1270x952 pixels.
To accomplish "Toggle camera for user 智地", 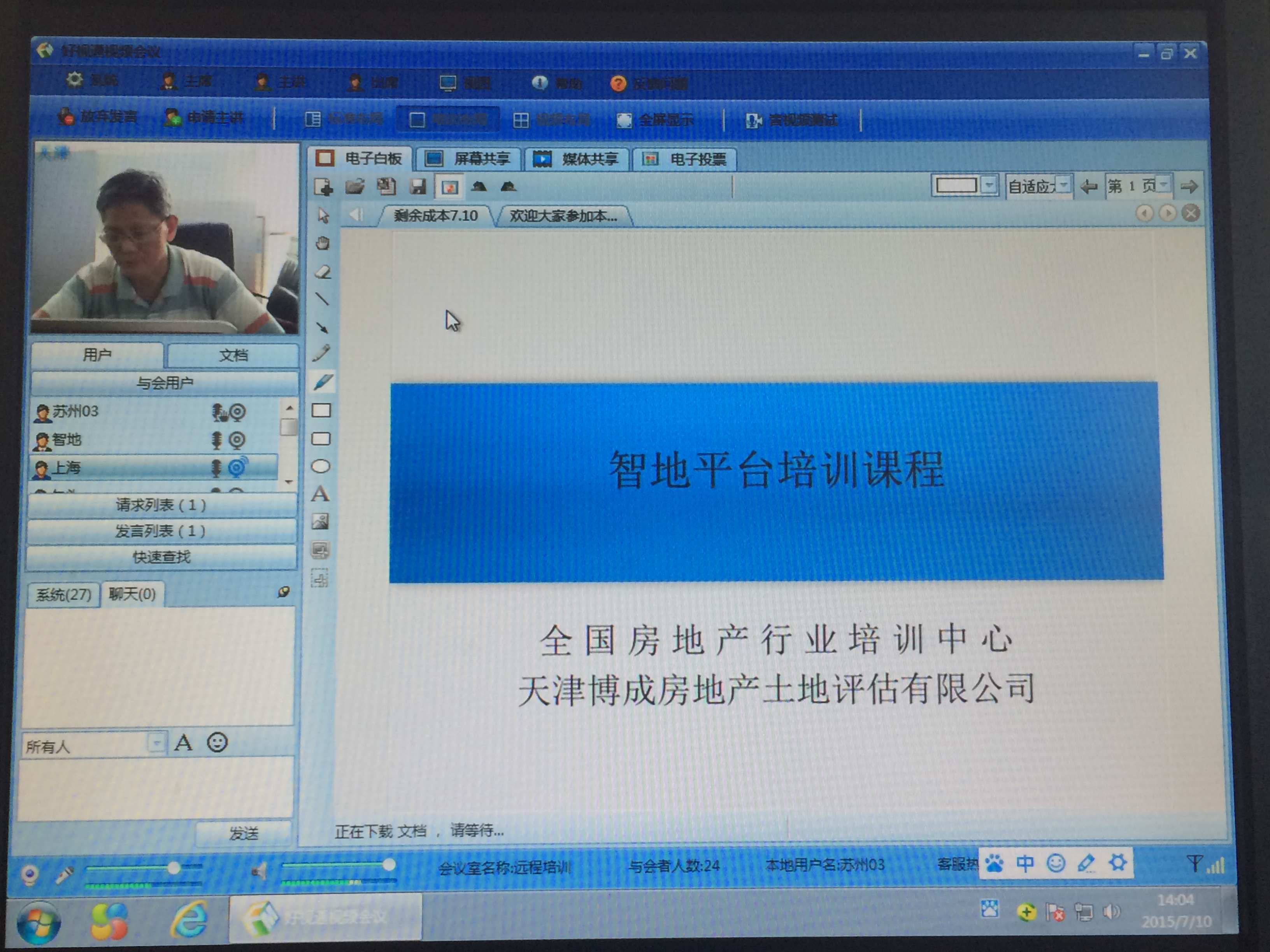I will pyautogui.click(x=237, y=440).
